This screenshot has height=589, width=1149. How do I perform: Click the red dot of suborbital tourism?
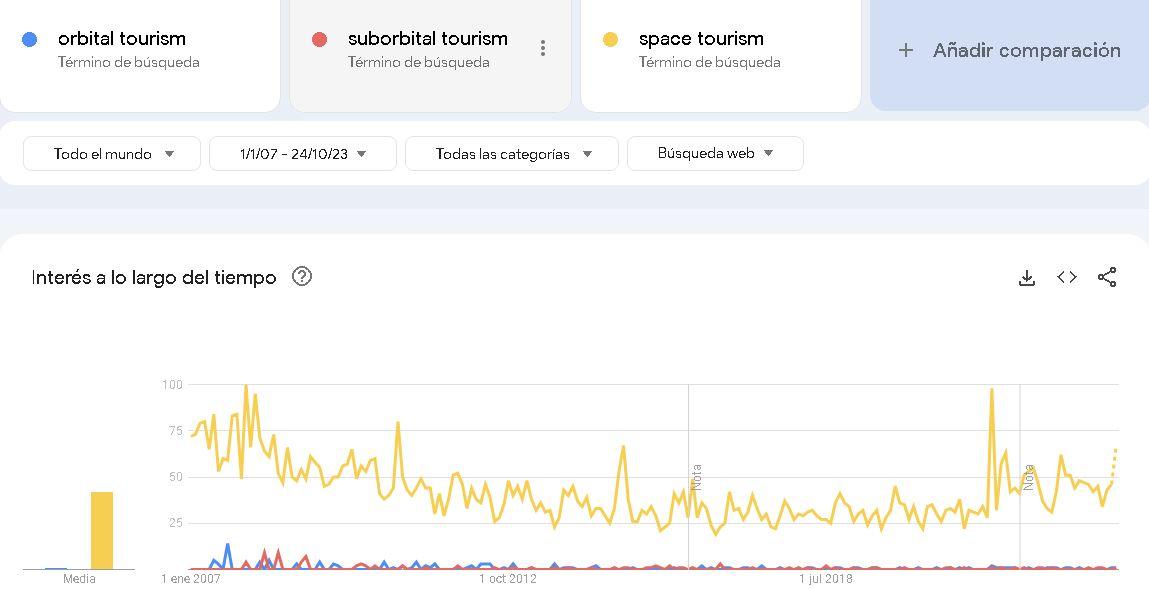tap(319, 40)
